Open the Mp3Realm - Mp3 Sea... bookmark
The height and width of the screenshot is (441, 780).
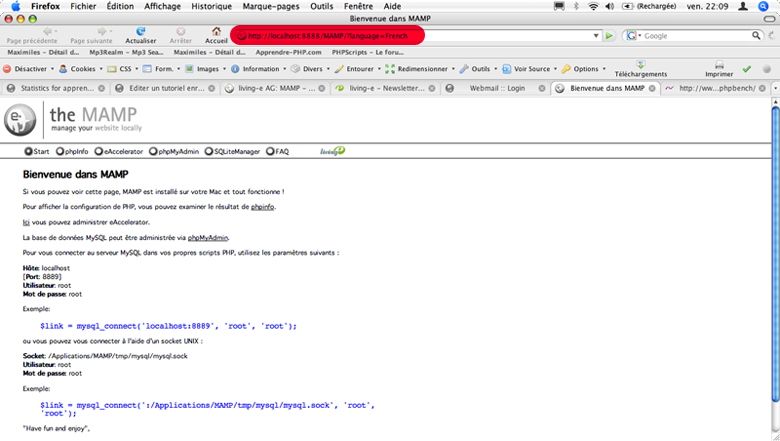126,52
